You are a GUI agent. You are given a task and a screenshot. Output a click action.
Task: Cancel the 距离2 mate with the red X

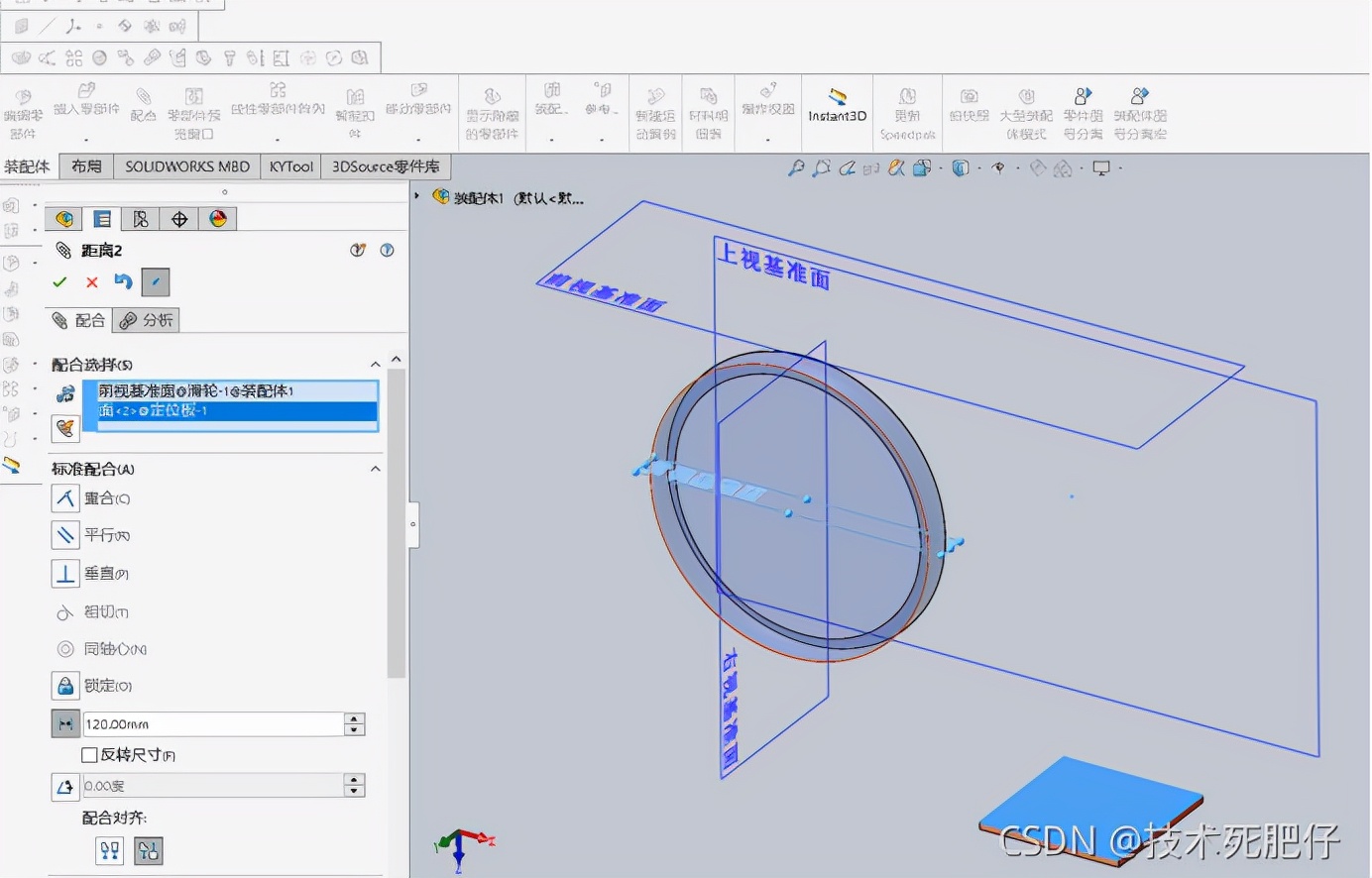[91, 282]
